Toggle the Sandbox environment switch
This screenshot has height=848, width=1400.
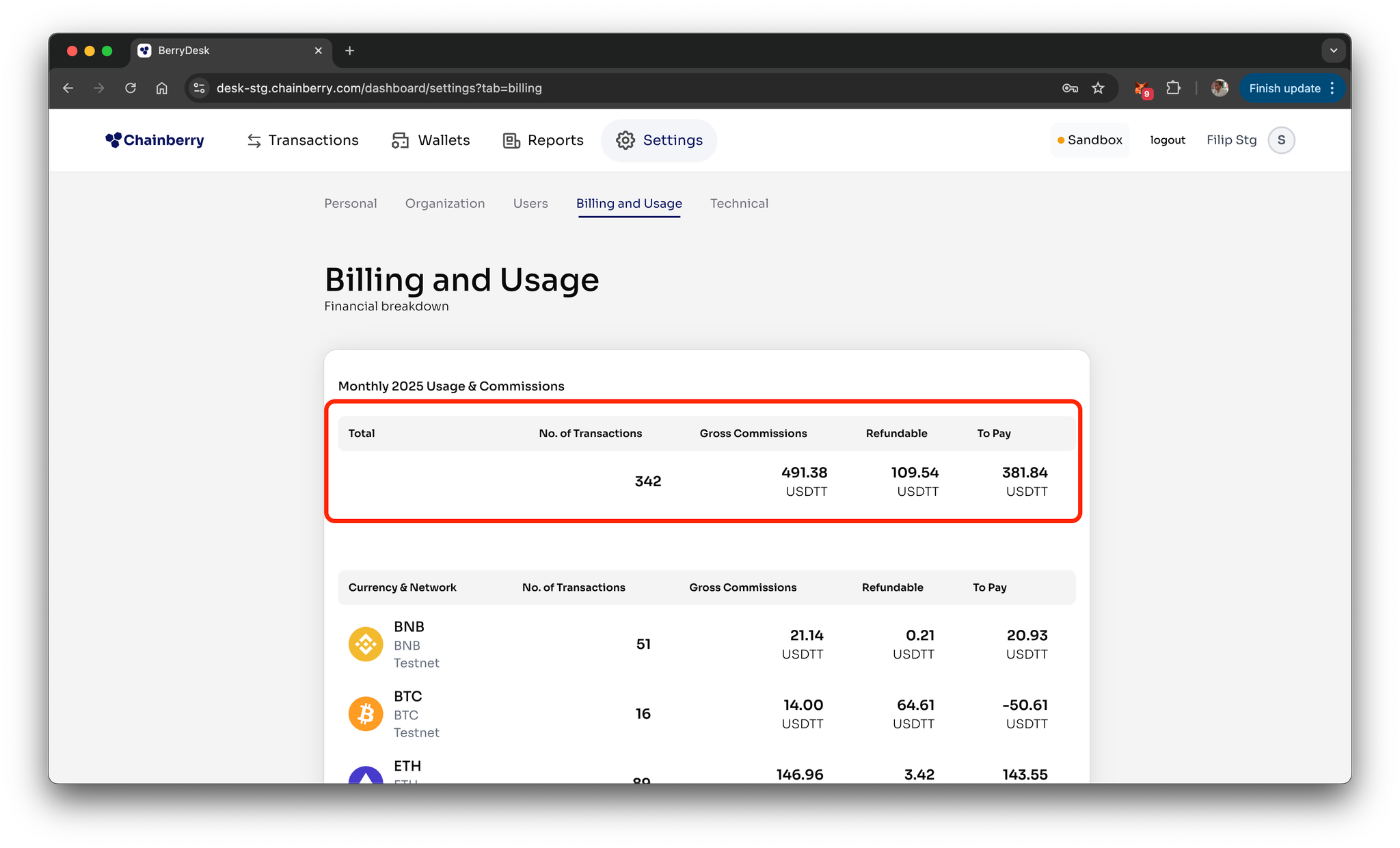(1090, 140)
